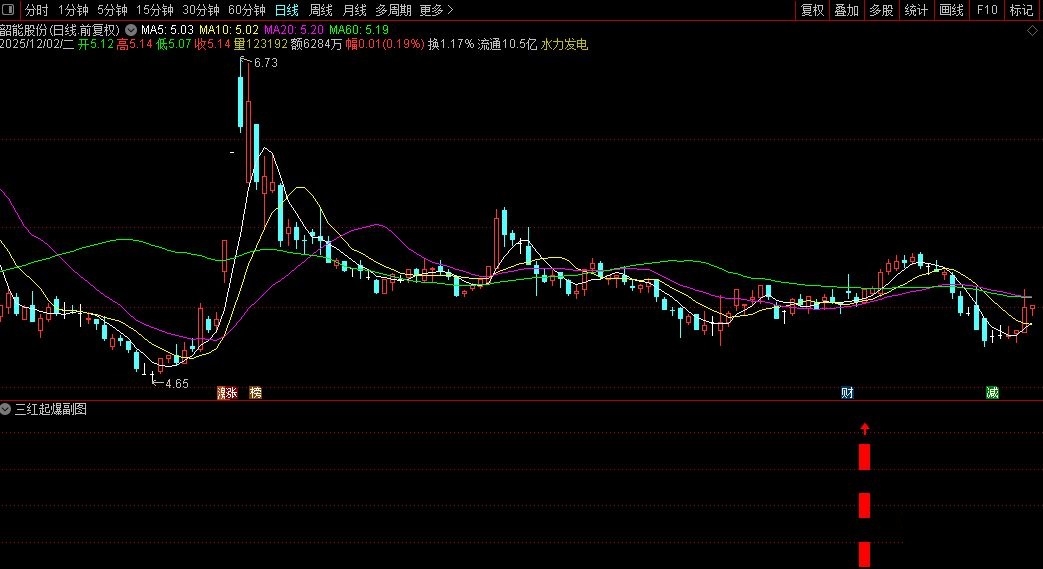
Task: Click the 叠加 overlay button
Action: (847, 10)
